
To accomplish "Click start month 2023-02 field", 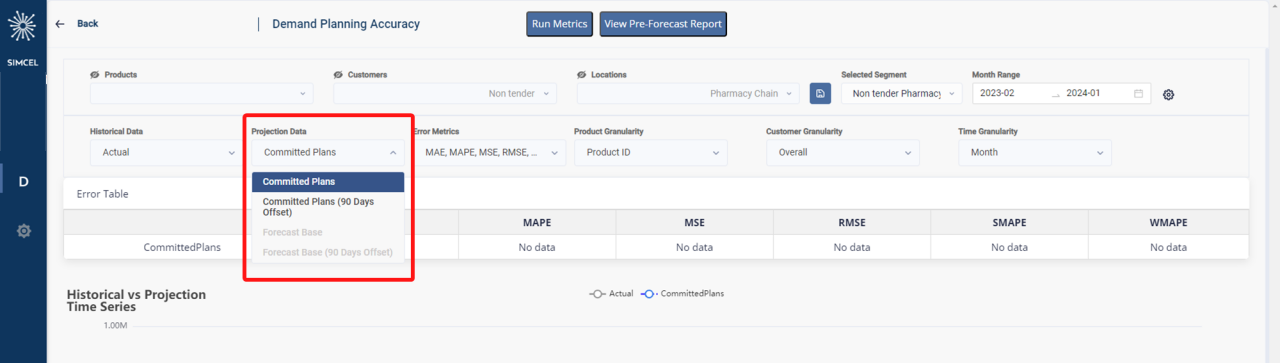I will tap(1010, 93).
